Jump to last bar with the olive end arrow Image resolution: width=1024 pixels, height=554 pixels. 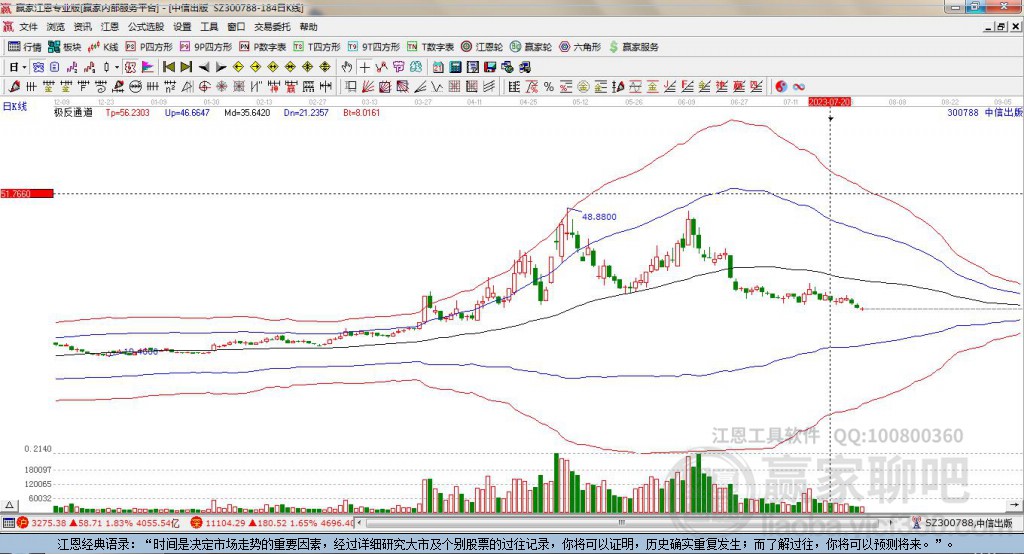[186, 67]
